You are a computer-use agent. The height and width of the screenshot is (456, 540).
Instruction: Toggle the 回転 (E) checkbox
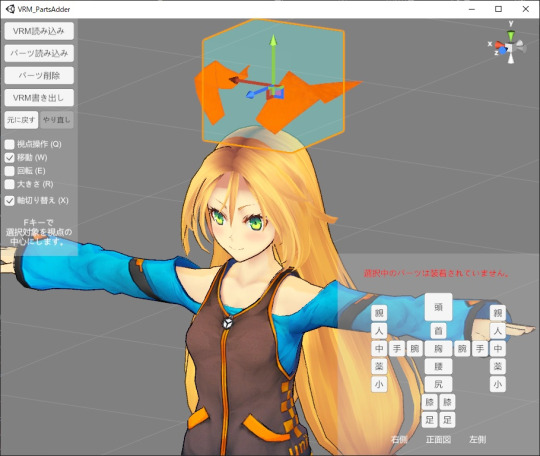click(x=10, y=171)
